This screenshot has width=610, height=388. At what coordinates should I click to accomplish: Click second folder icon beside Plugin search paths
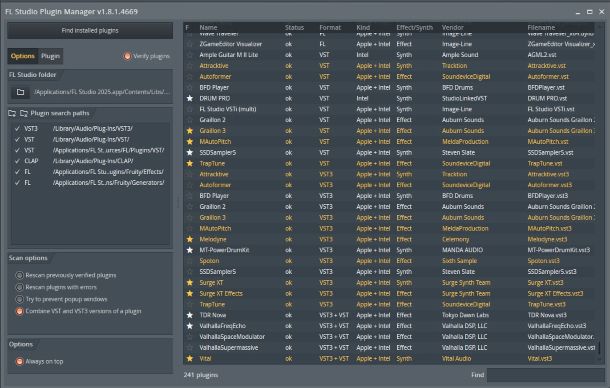(x=24, y=113)
